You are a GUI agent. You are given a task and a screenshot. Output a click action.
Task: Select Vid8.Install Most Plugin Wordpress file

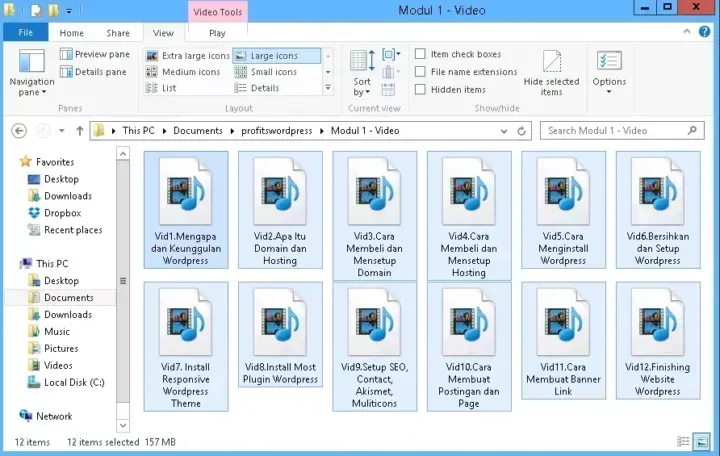(280, 335)
